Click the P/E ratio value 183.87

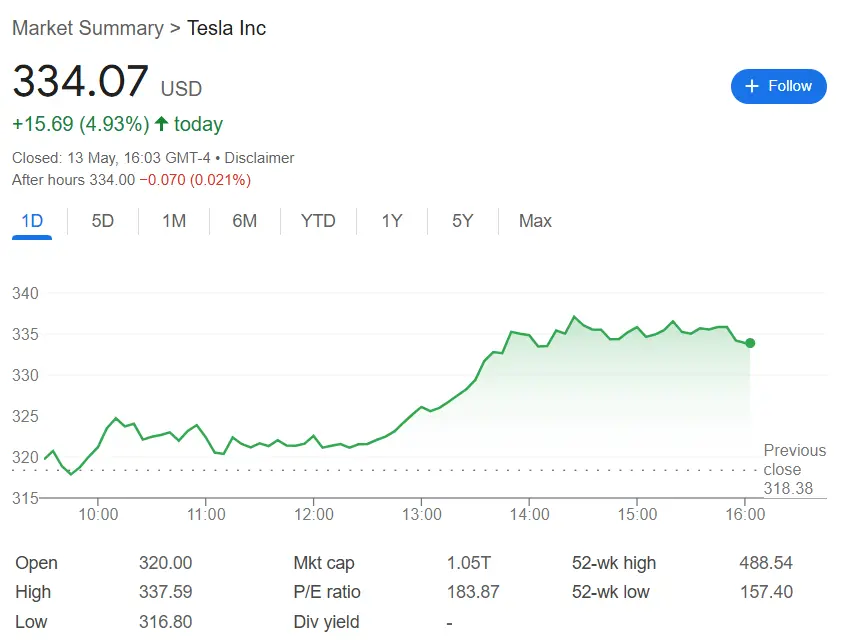coord(473,592)
